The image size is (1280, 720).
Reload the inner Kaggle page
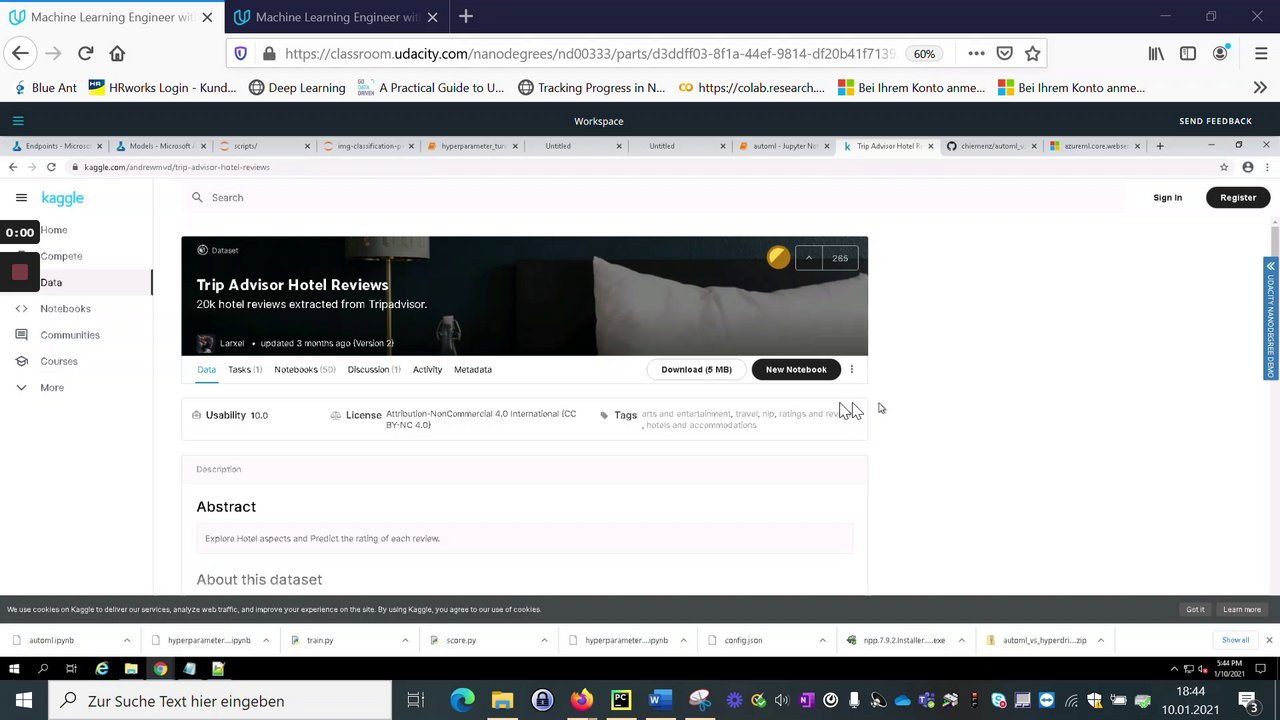51,167
